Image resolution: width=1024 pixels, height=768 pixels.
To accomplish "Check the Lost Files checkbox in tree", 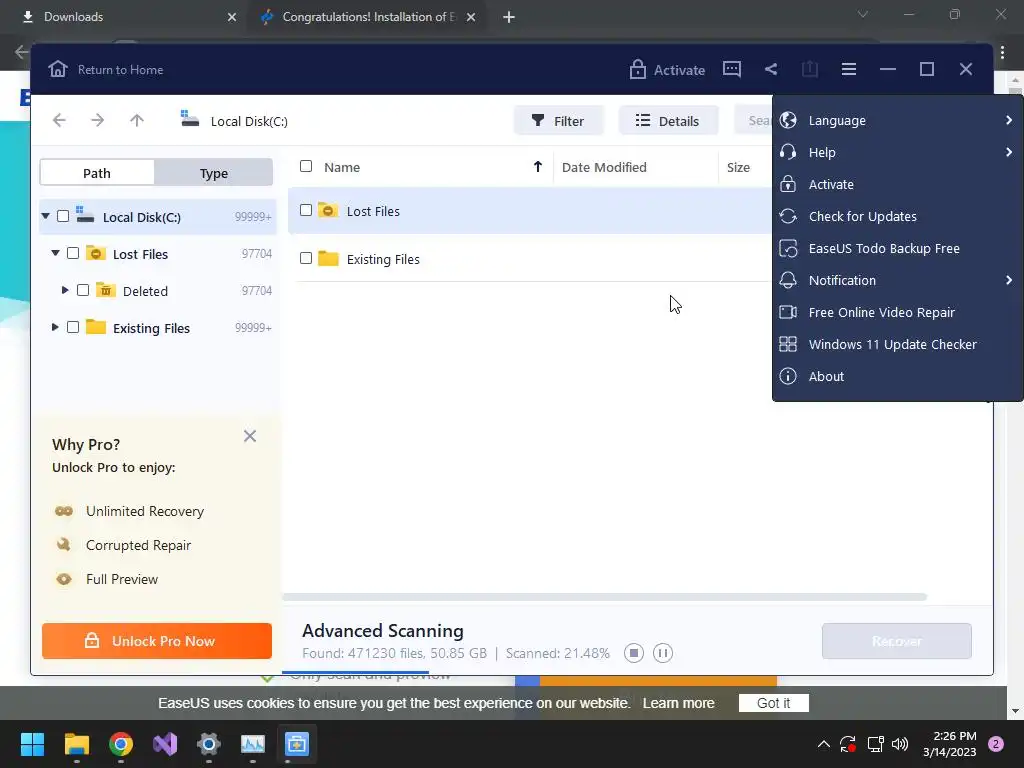I will 73,253.
